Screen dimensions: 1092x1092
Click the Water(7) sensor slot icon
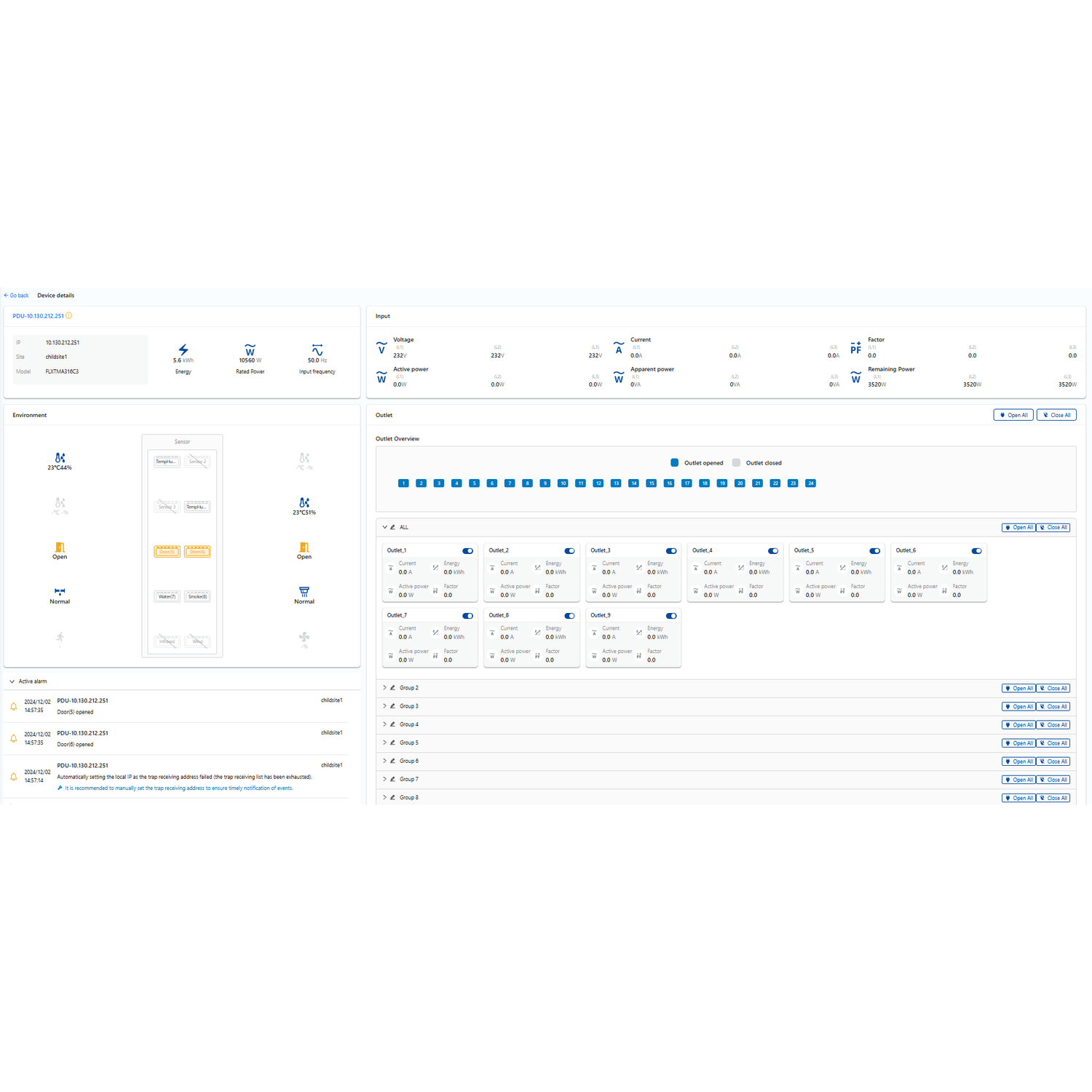click(167, 596)
